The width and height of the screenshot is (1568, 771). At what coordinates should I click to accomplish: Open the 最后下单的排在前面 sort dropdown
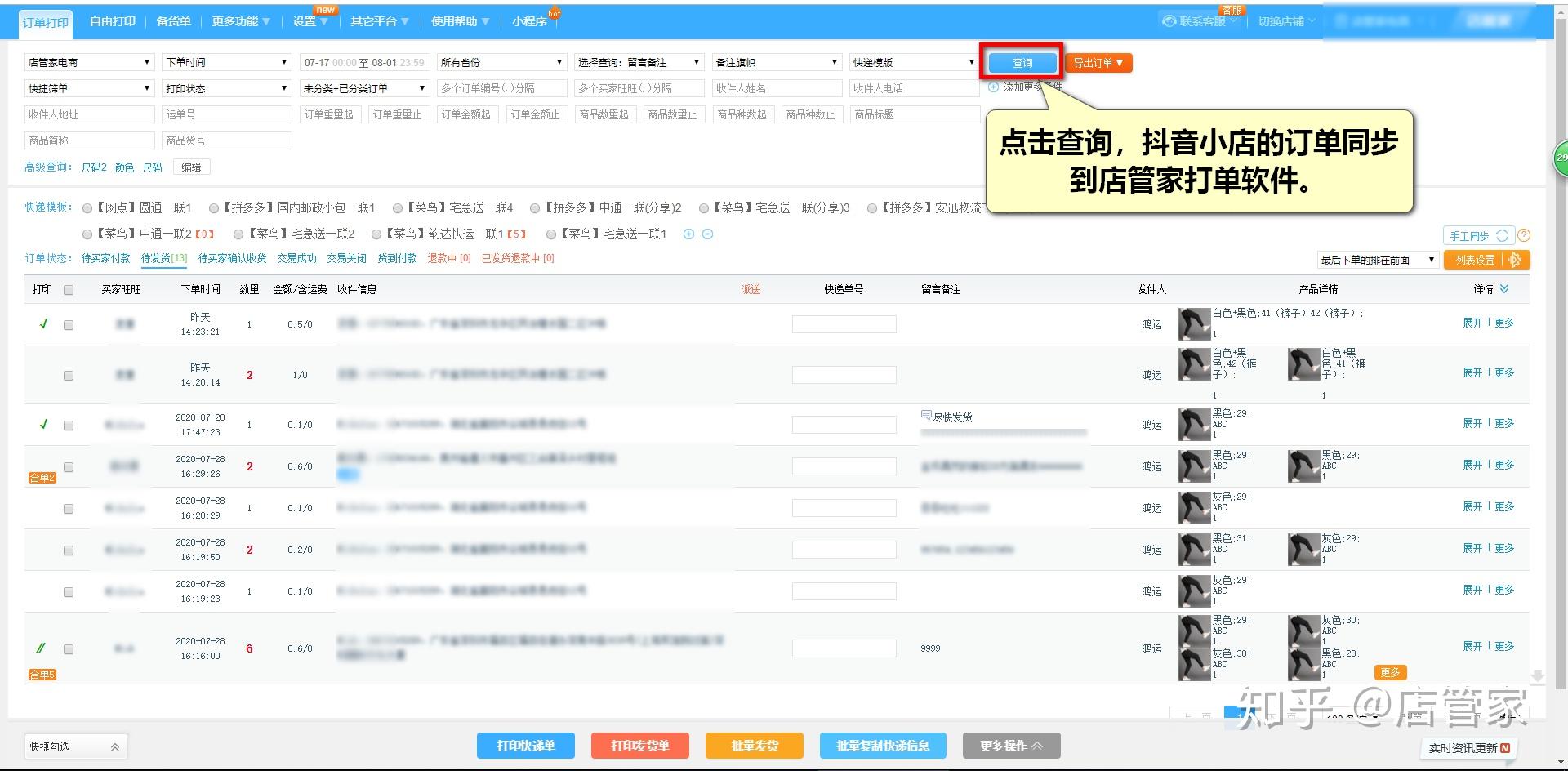click(1378, 260)
